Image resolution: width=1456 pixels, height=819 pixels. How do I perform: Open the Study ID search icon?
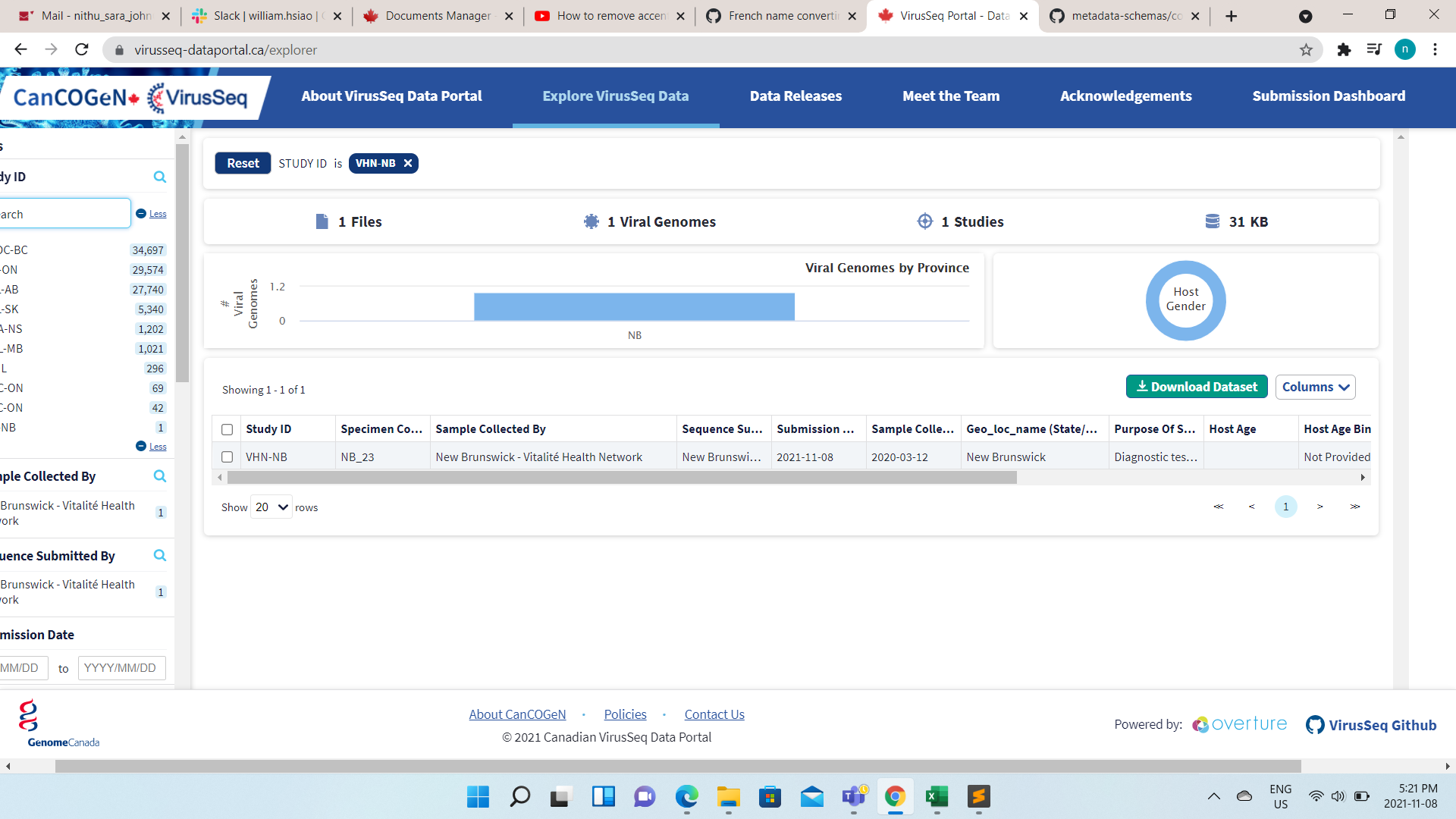160,177
